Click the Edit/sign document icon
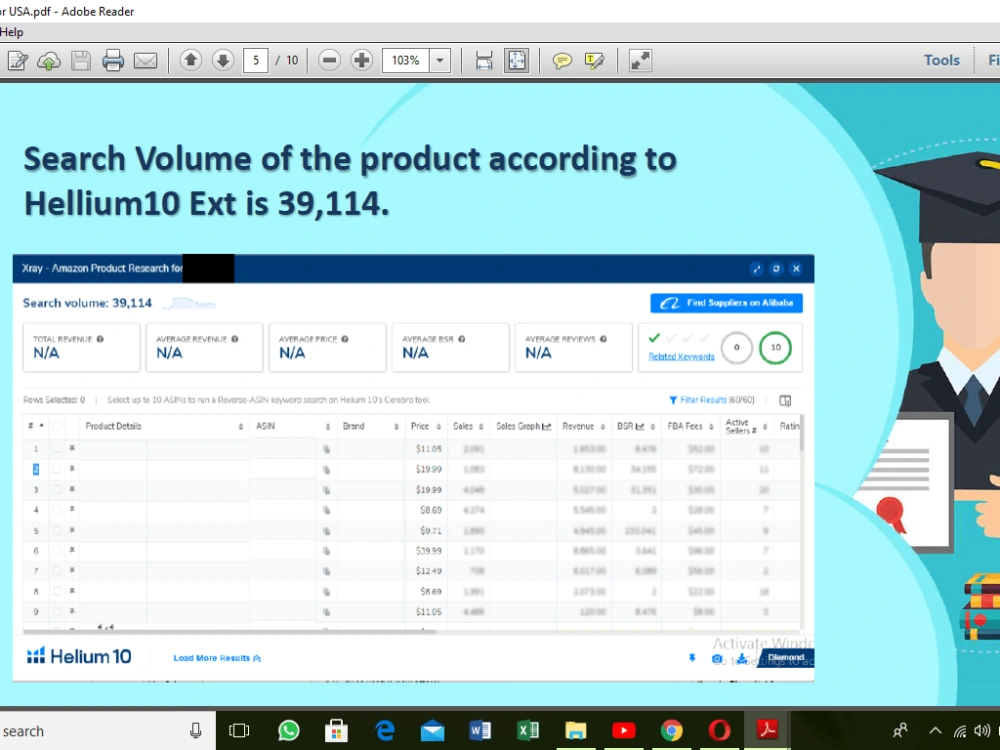Viewport: 1000px width, 750px height. coord(17,61)
